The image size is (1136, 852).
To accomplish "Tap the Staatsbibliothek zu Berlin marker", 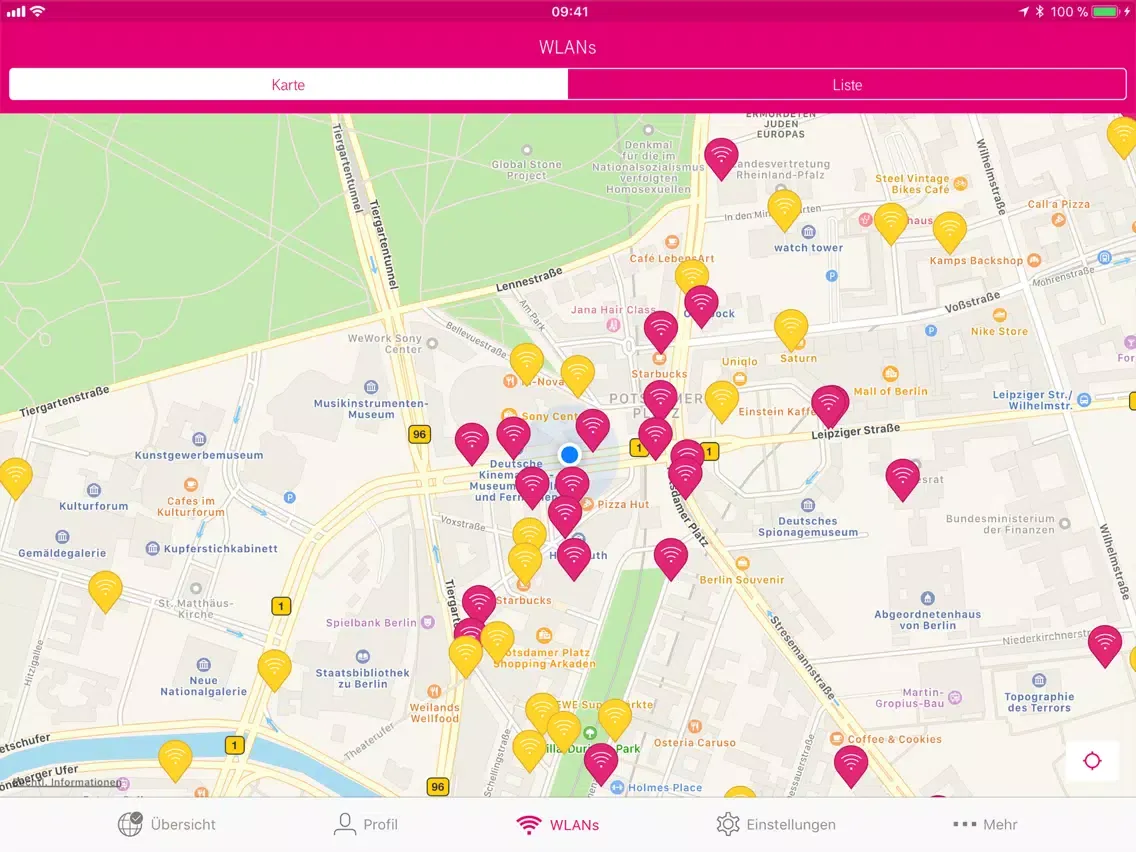I will click(x=362, y=656).
